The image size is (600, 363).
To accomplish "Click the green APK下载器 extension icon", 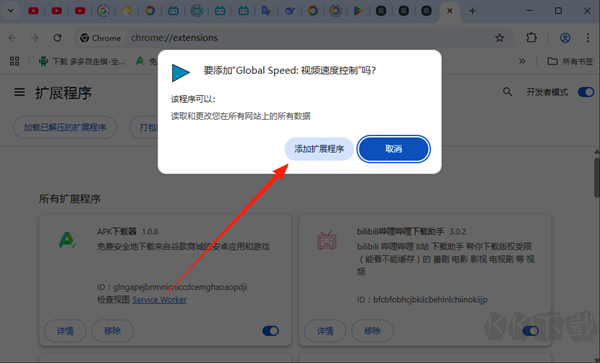I will click(x=67, y=240).
